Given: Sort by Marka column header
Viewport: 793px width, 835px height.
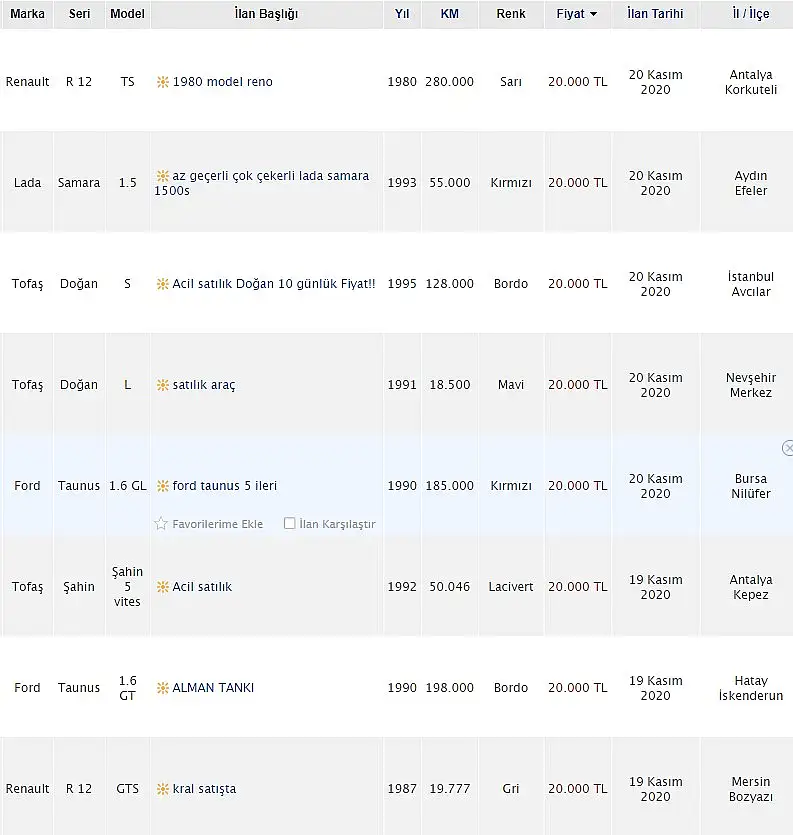Looking at the screenshot, I should pos(27,14).
